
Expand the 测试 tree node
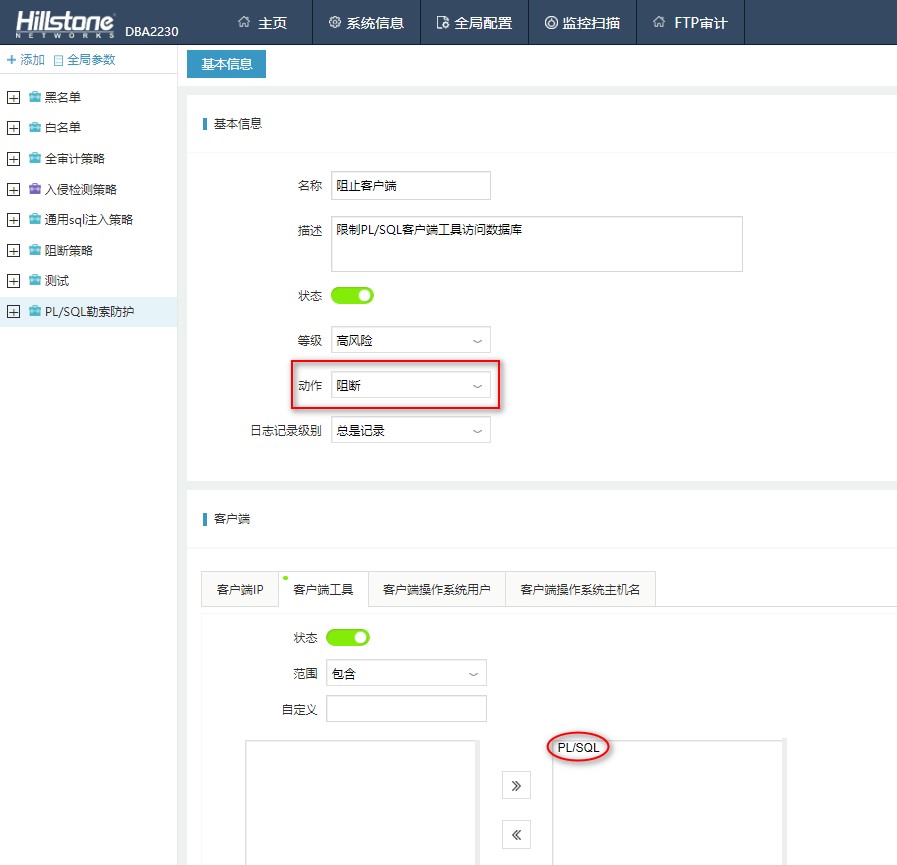click(x=13, y=281)
